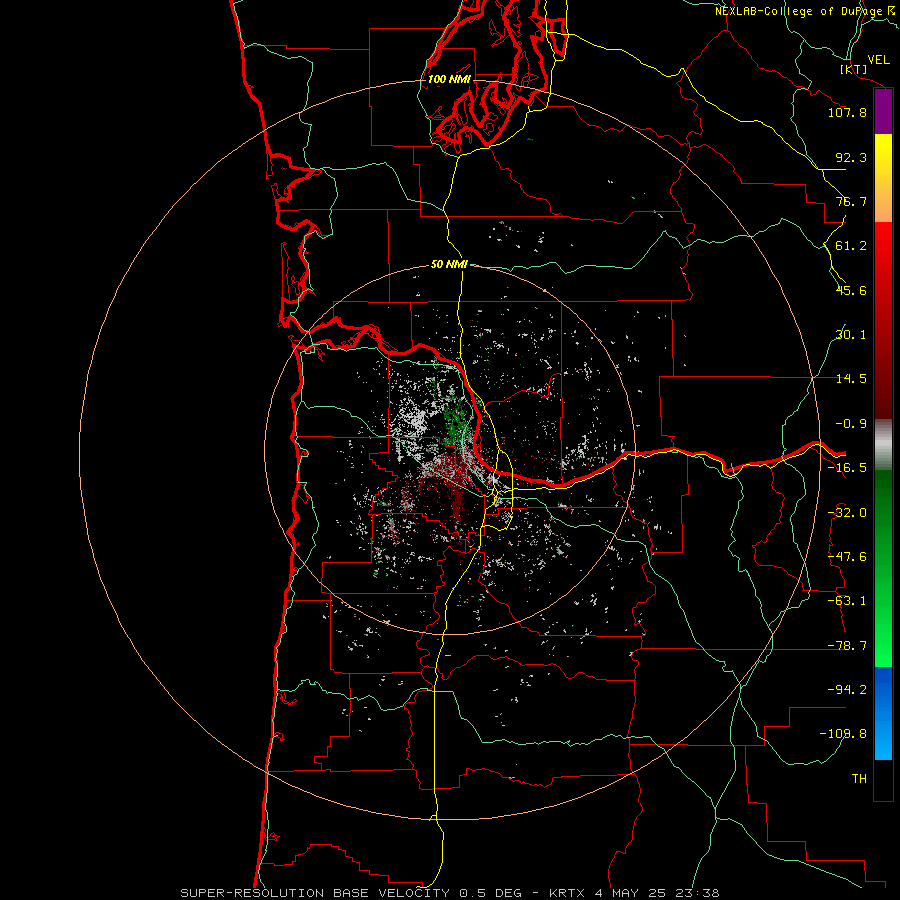
Task: Click the [KT] units label
Action: [854, 69]
